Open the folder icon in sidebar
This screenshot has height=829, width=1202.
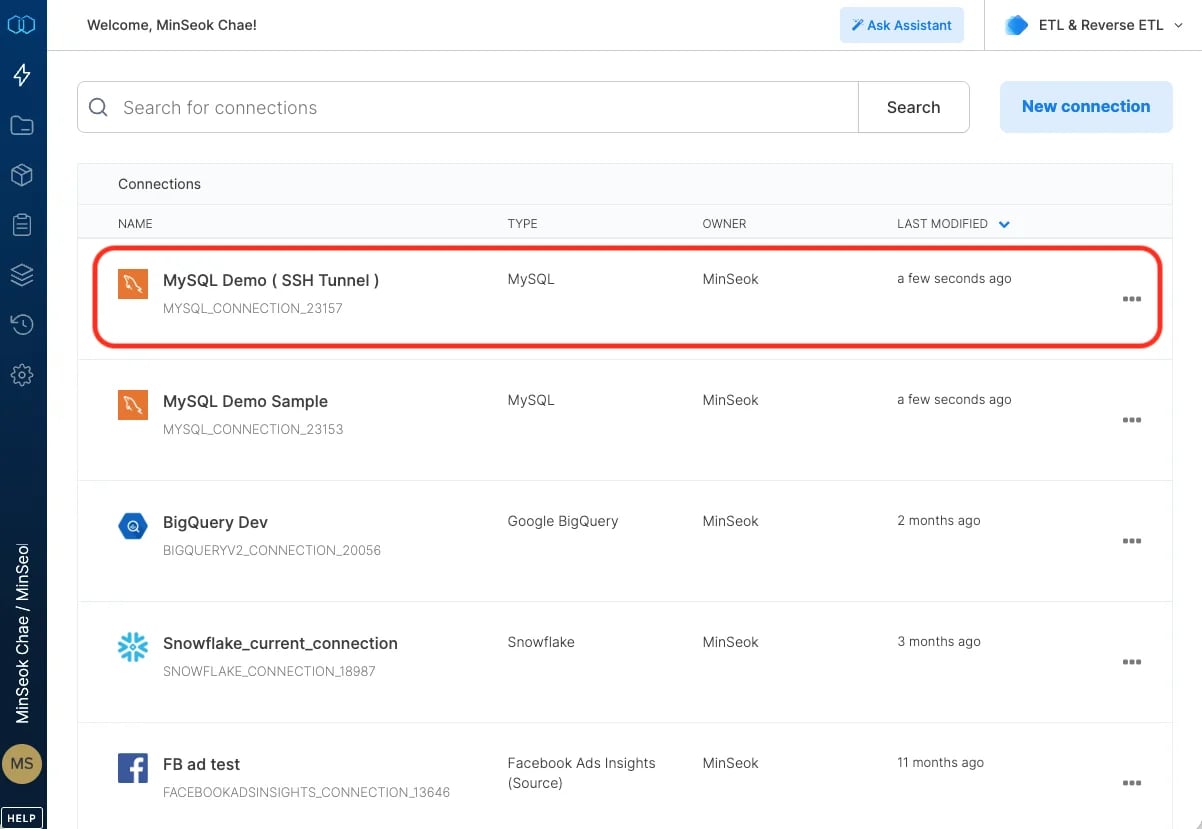point(22,125)
